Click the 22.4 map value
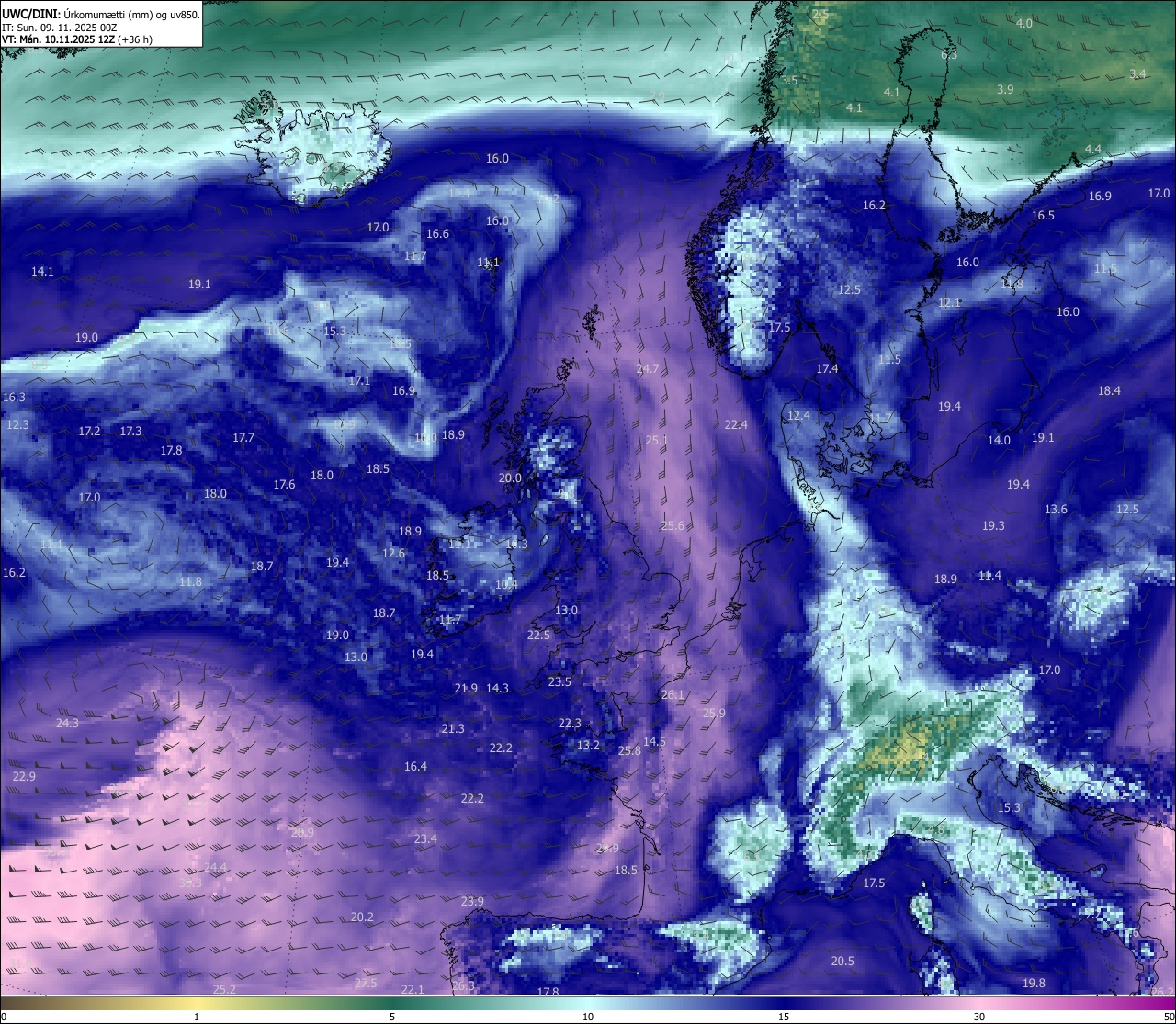Image resolution: width=1176 pixels, height=1024 pixels. point(736,424)
